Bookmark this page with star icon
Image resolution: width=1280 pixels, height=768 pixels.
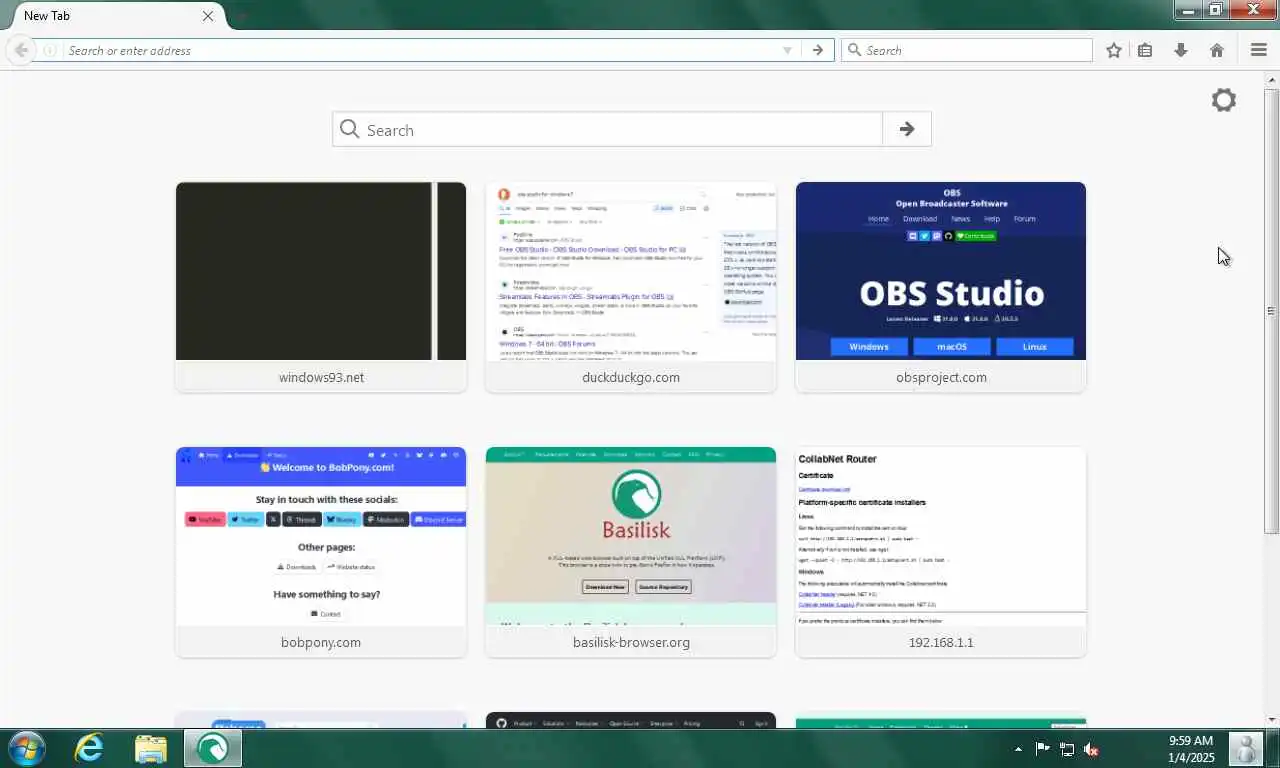tap(1114, 50)
